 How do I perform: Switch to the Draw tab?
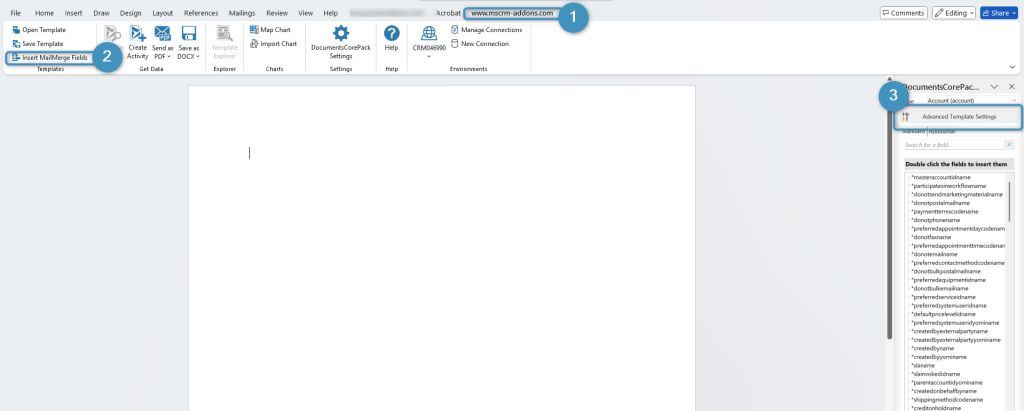click(101, 13)
